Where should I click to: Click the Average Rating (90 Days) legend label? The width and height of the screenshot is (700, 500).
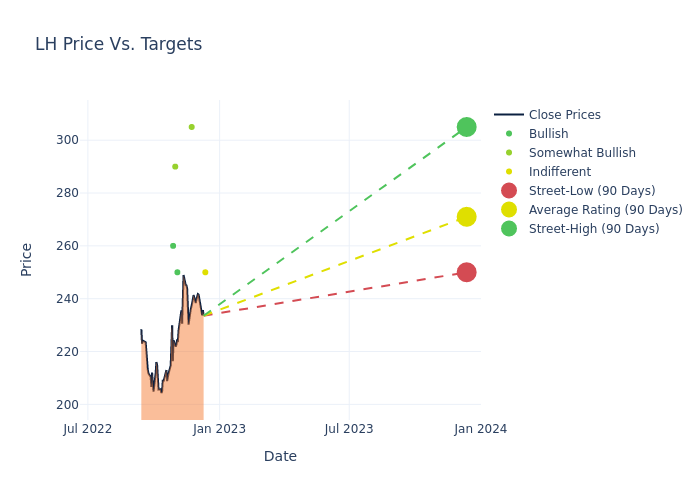(605, 210)
